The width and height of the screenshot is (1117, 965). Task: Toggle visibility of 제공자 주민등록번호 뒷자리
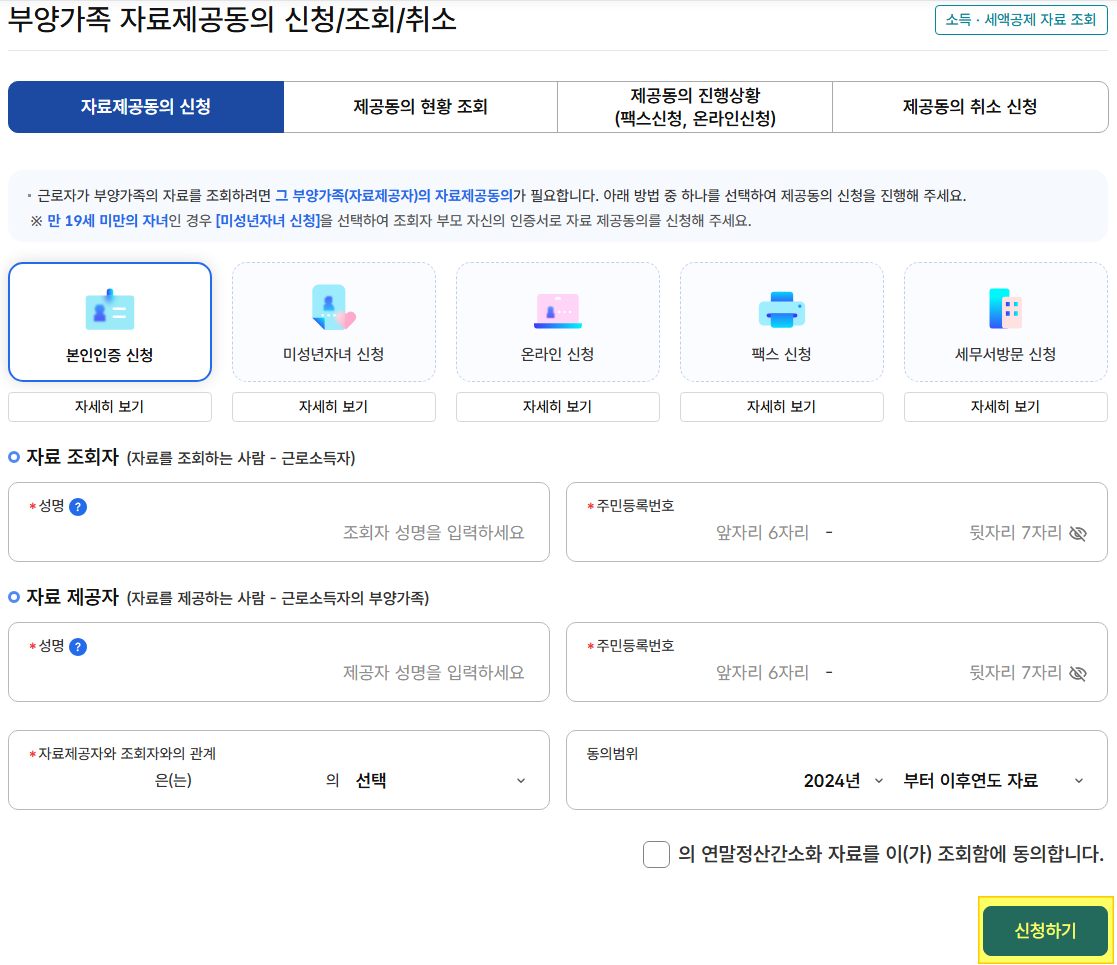coord(1078,673)
